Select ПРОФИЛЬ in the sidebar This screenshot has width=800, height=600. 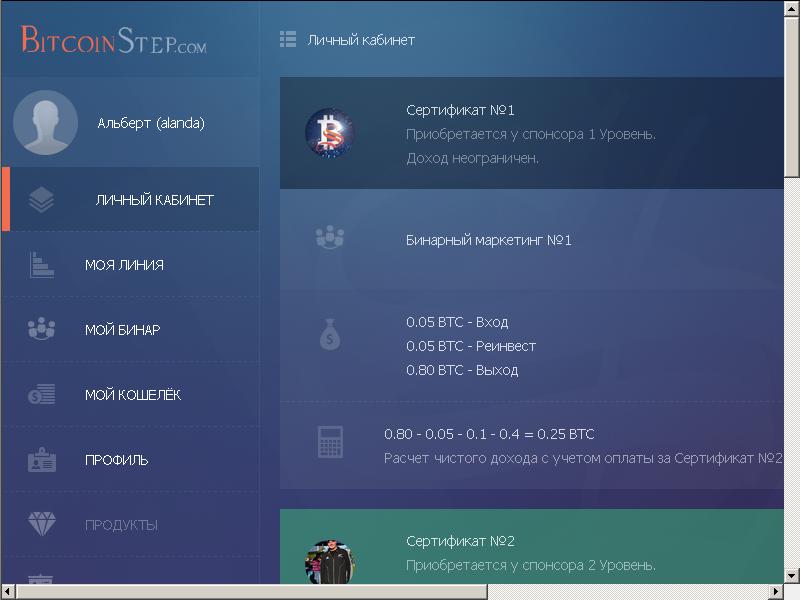click(x=130, y=460)
